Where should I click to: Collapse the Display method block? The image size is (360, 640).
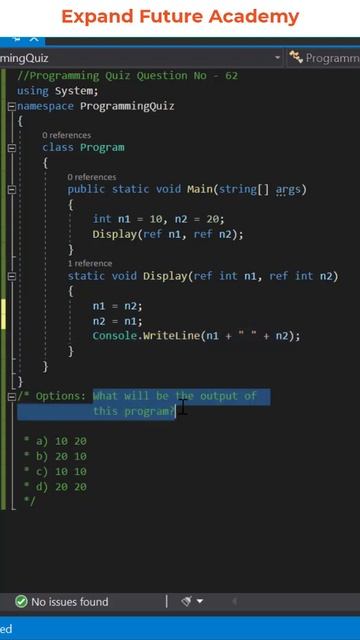[12, 276]
